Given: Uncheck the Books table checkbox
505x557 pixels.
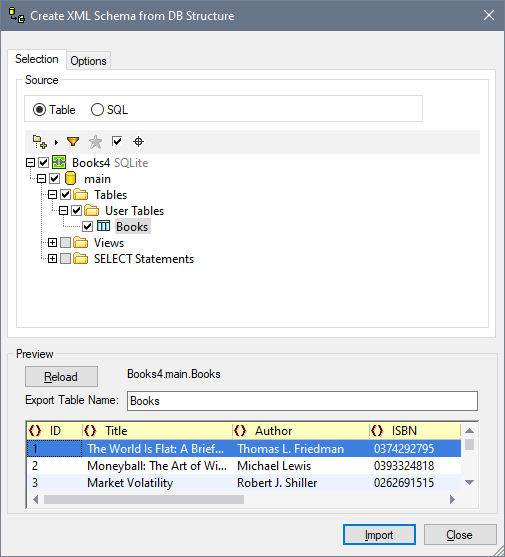Looking at the screenshot, I should [87, 227].
